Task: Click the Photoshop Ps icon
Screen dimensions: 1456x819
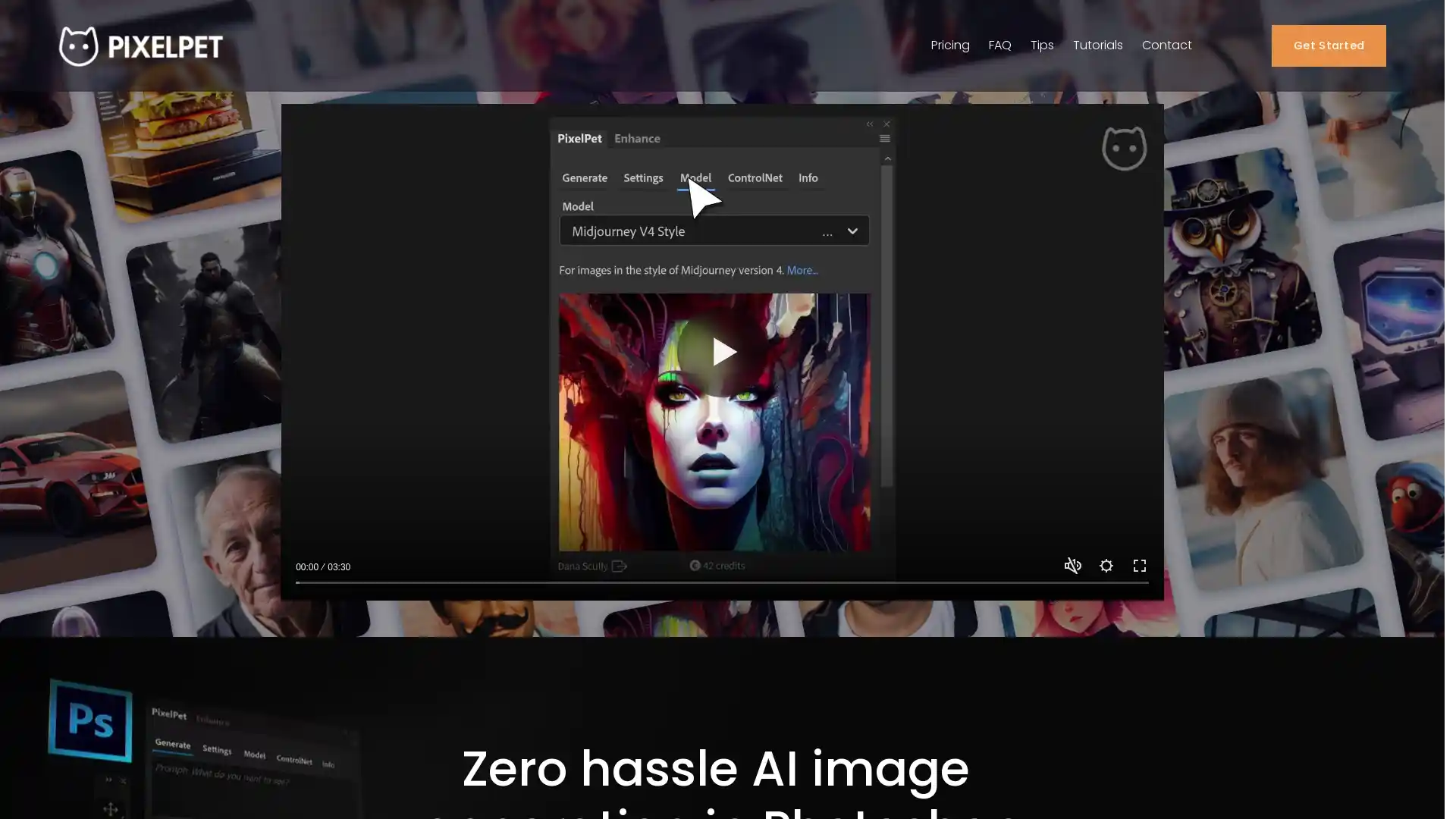Action: 90,721
